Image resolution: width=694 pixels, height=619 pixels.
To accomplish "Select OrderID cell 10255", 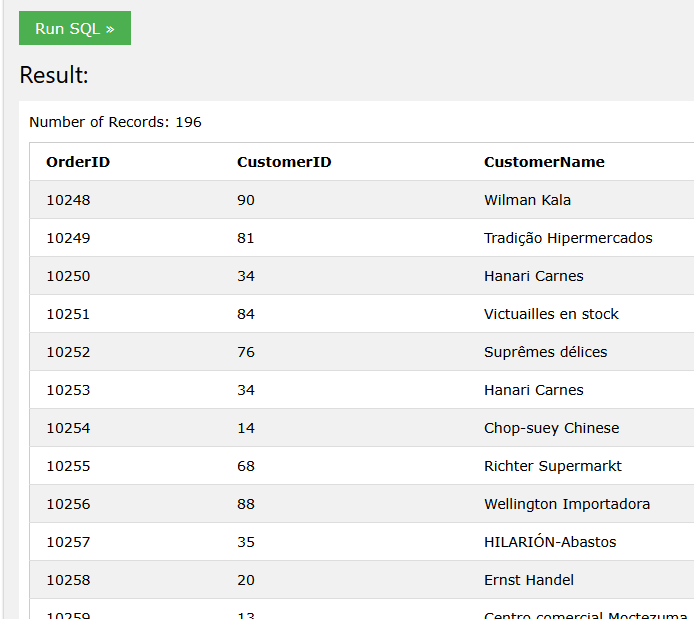I will tap(68, 466).
